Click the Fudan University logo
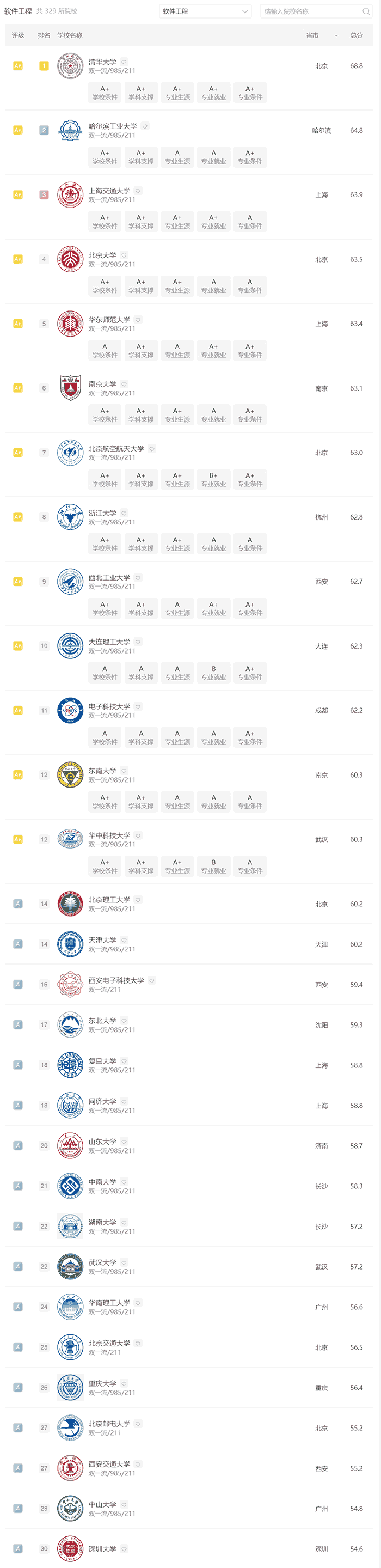 70,1065
